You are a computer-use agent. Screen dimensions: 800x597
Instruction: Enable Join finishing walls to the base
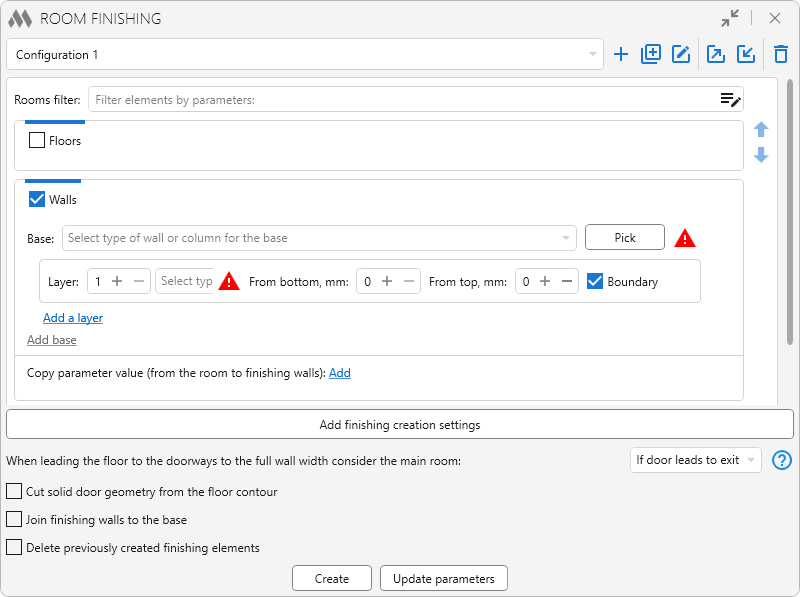pyautogui.click(x=14, y=519)
